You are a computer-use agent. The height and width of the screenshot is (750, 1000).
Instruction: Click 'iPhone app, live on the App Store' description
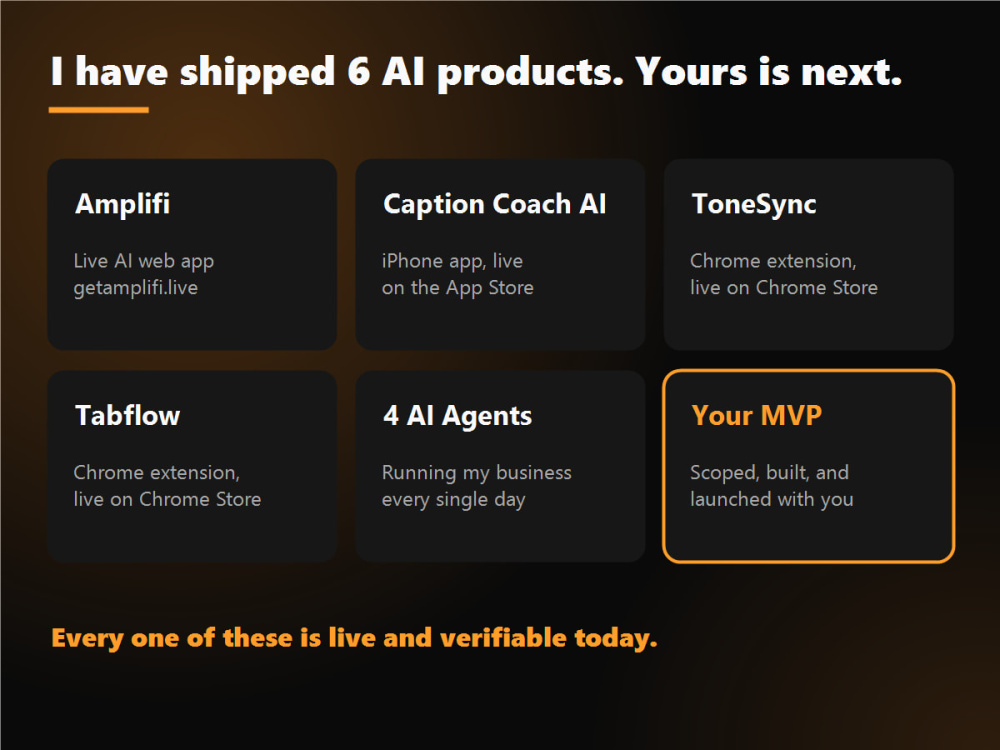(x=457, y=274)
